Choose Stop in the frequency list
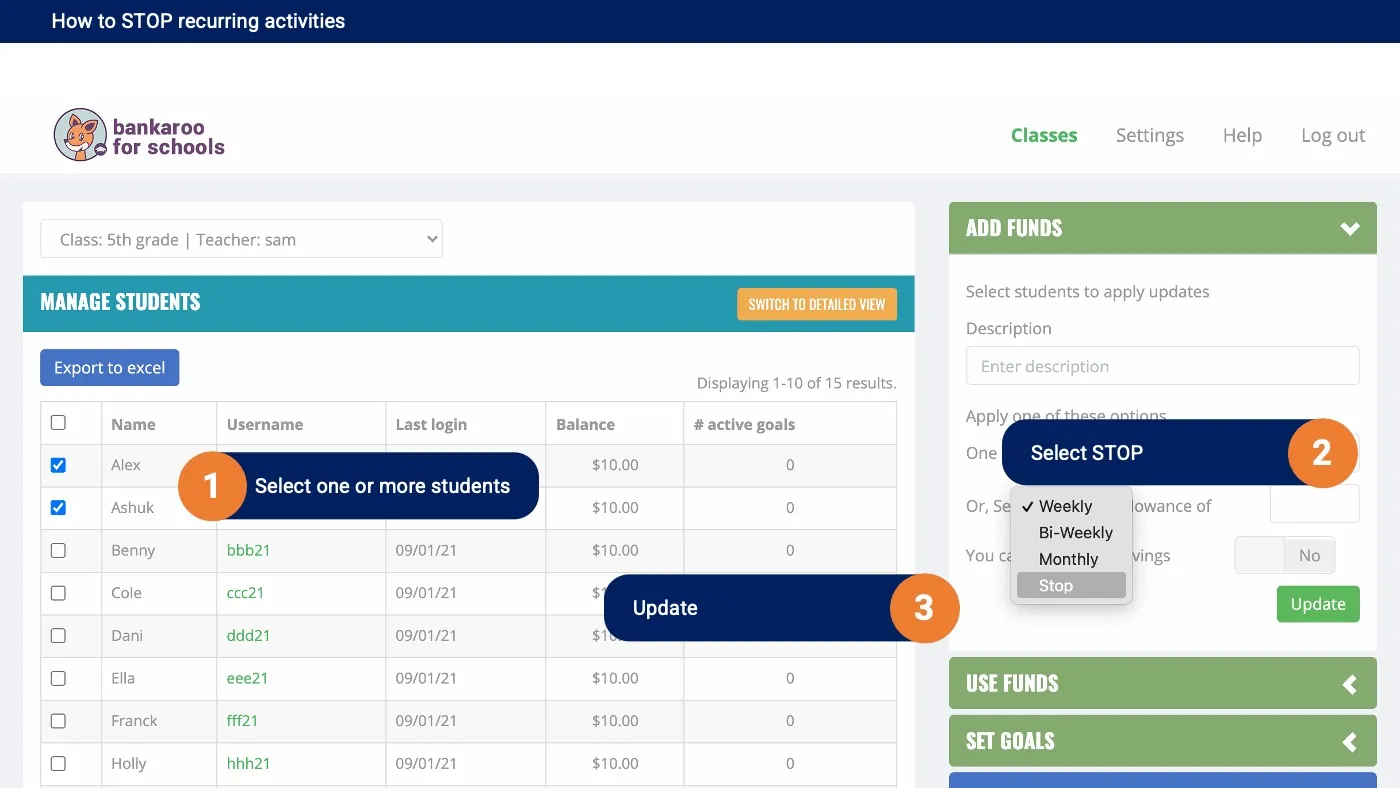 click(x=1071, y=586)
